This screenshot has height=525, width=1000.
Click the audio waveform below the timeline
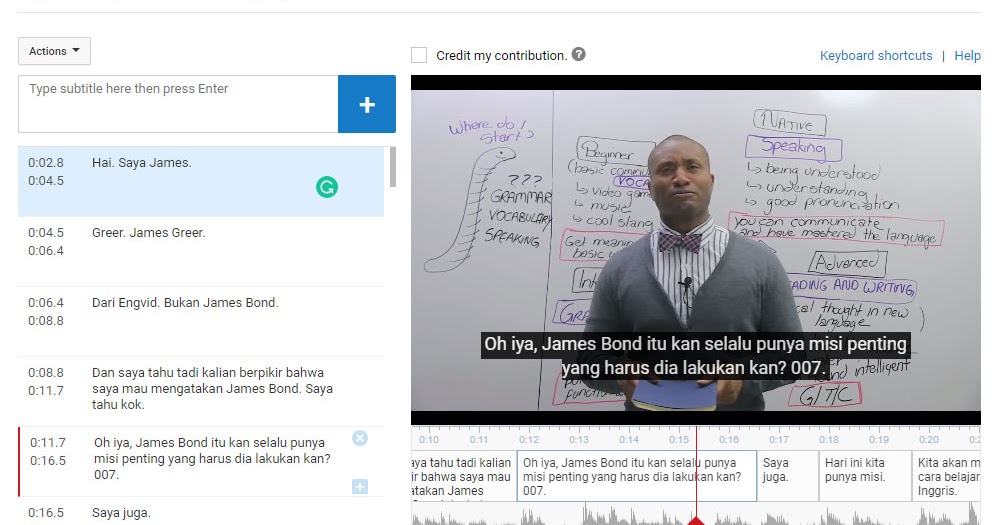(696, 514)
